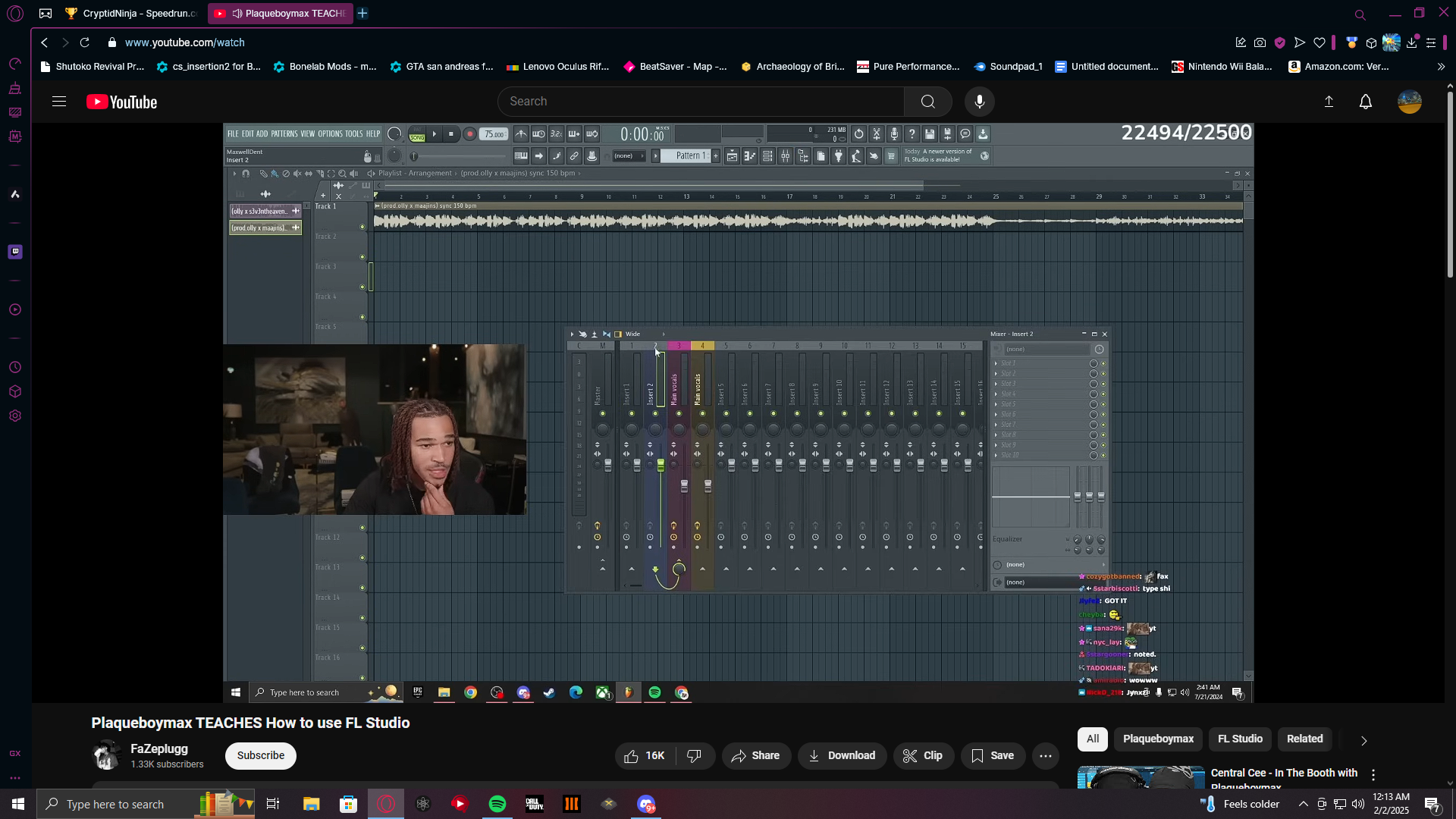Like the video with 16K likes
Screen dimensions: 1456x819
pos(645,755)
